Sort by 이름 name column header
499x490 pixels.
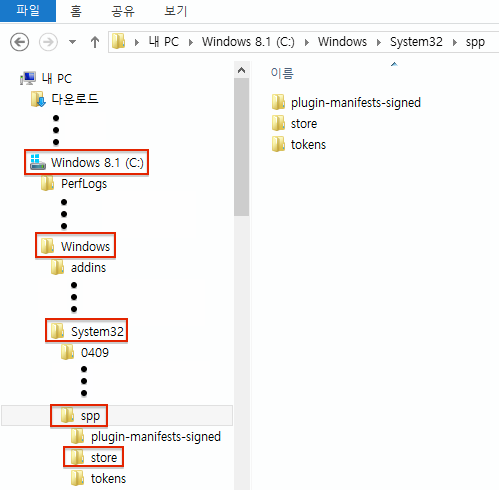pos(282,73)
